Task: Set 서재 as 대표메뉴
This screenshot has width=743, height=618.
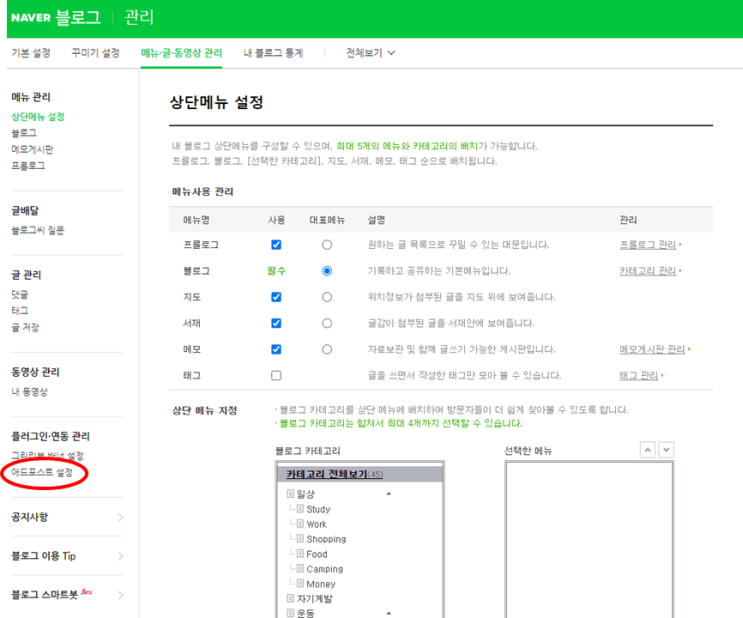Action: click(327, 323)
